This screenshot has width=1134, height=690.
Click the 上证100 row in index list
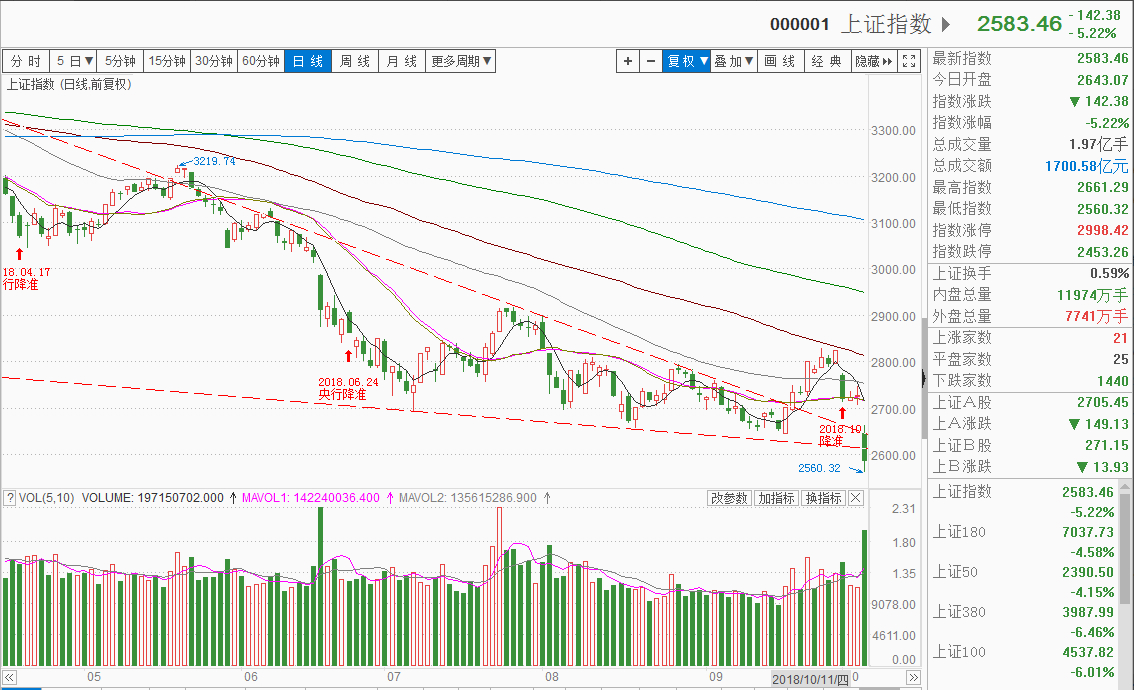(1023, 662)
